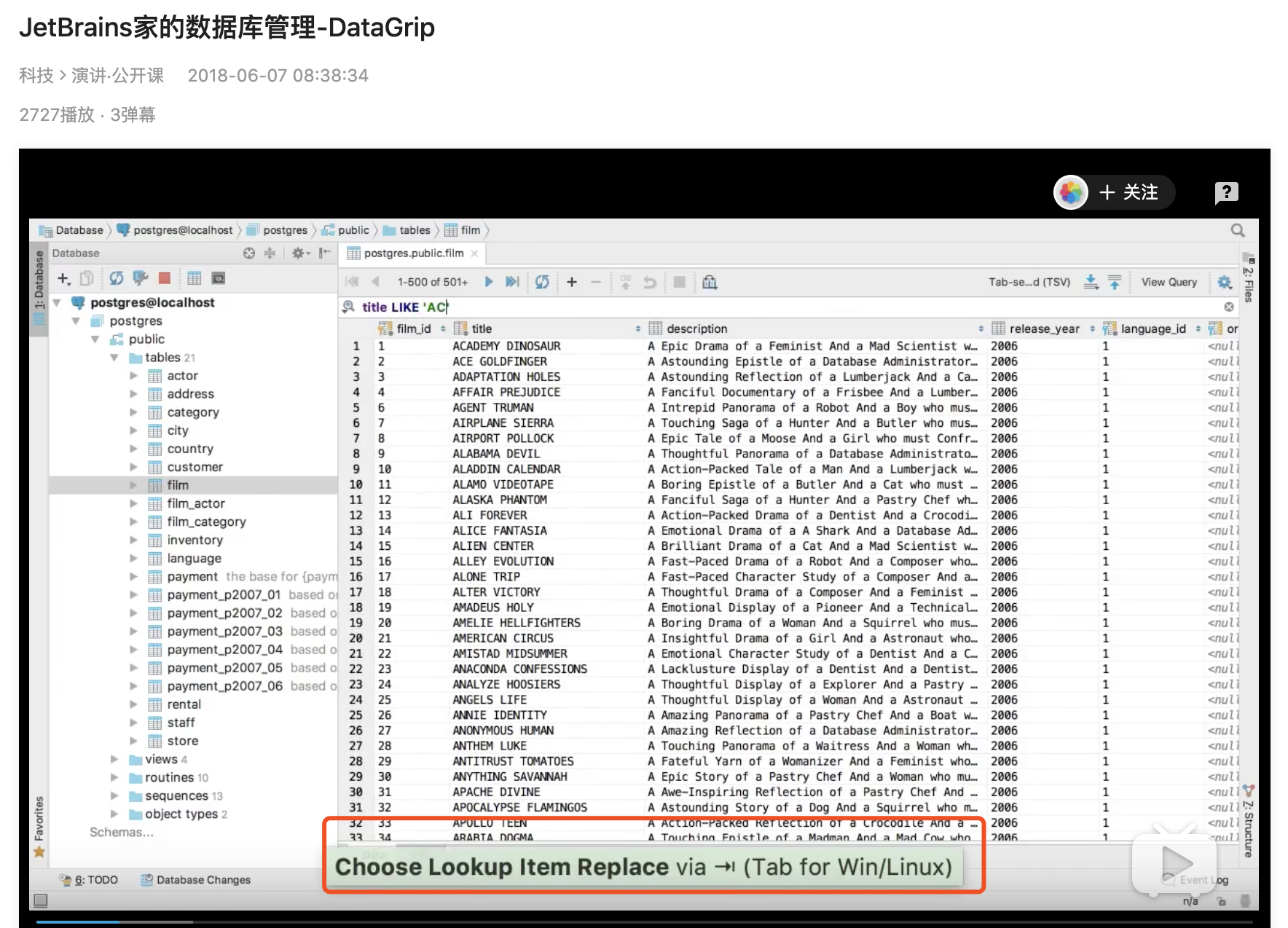The image size is (1288, 928).
Task: Click the search magnifier in the navigation bar
Action: point(1237,230)
